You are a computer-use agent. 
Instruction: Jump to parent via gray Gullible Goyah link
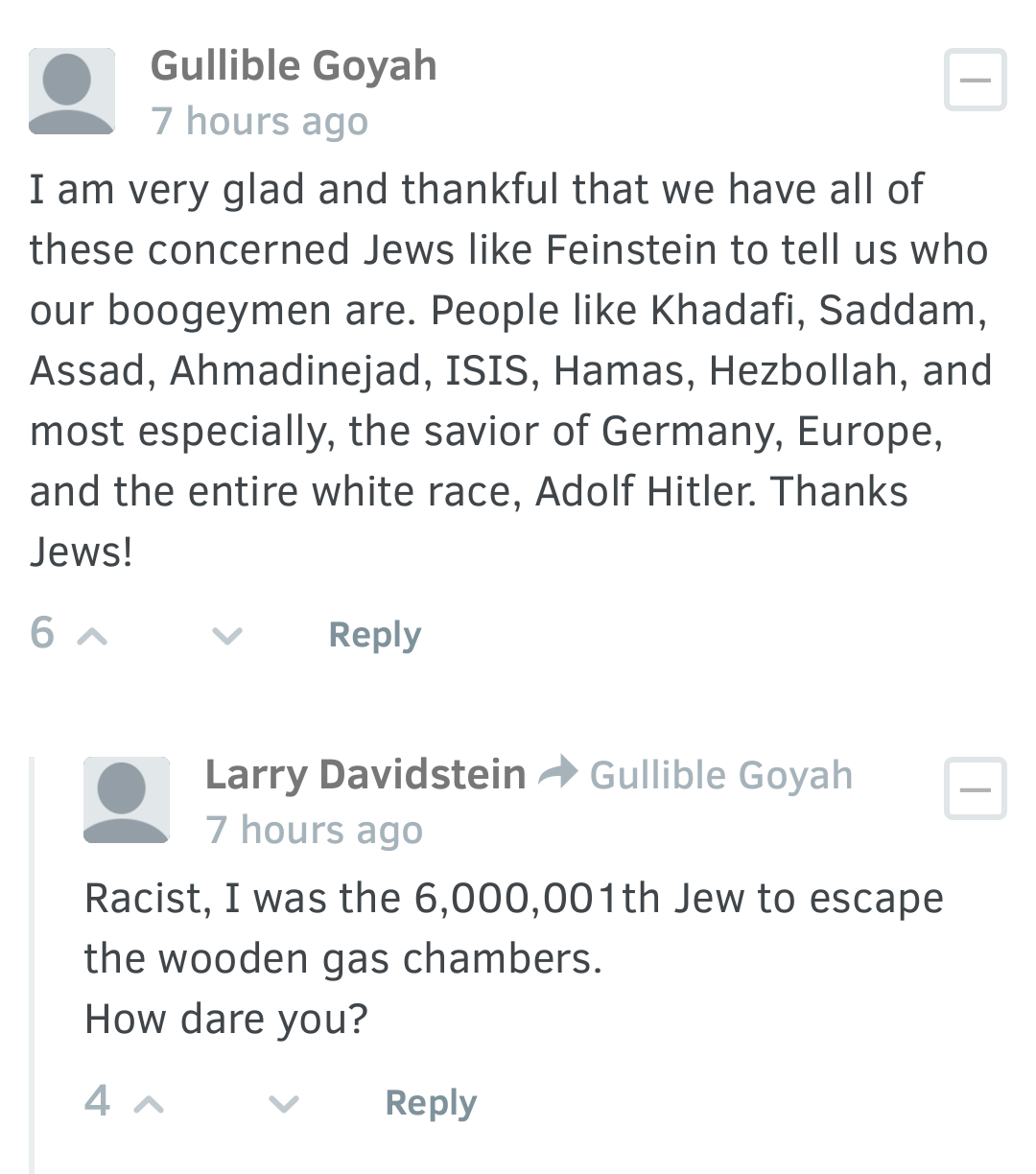pyautogui.click(x=720, y=775)
